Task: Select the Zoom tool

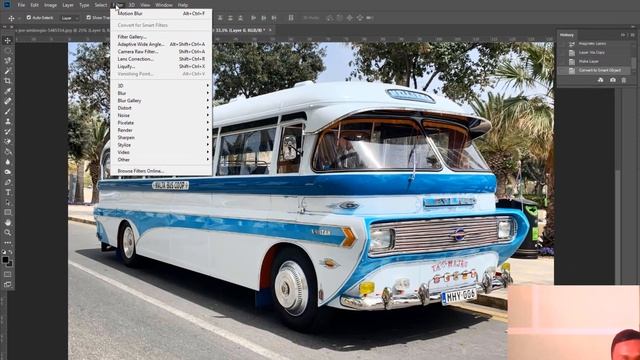Action: pyautogui.click(x=8, y=233)
